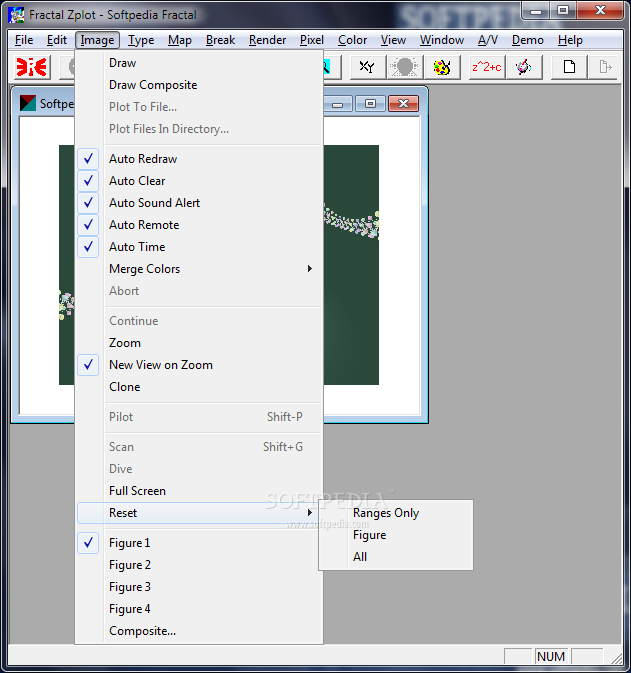Screen dimensions: 631x673
Task: Click the gray blob shape toolbar icon
Action: click(x=404, y=67)
